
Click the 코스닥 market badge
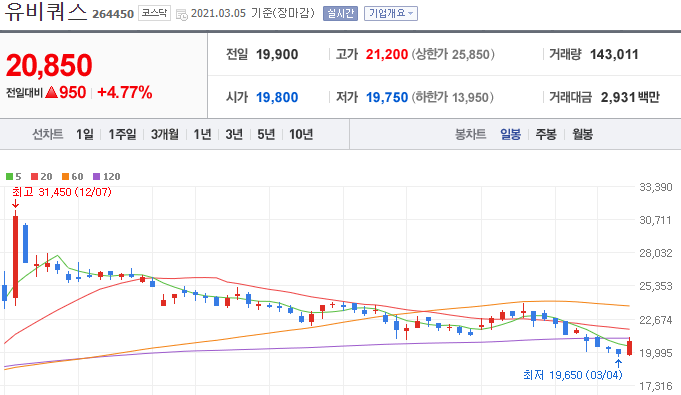tap(154, 13)
